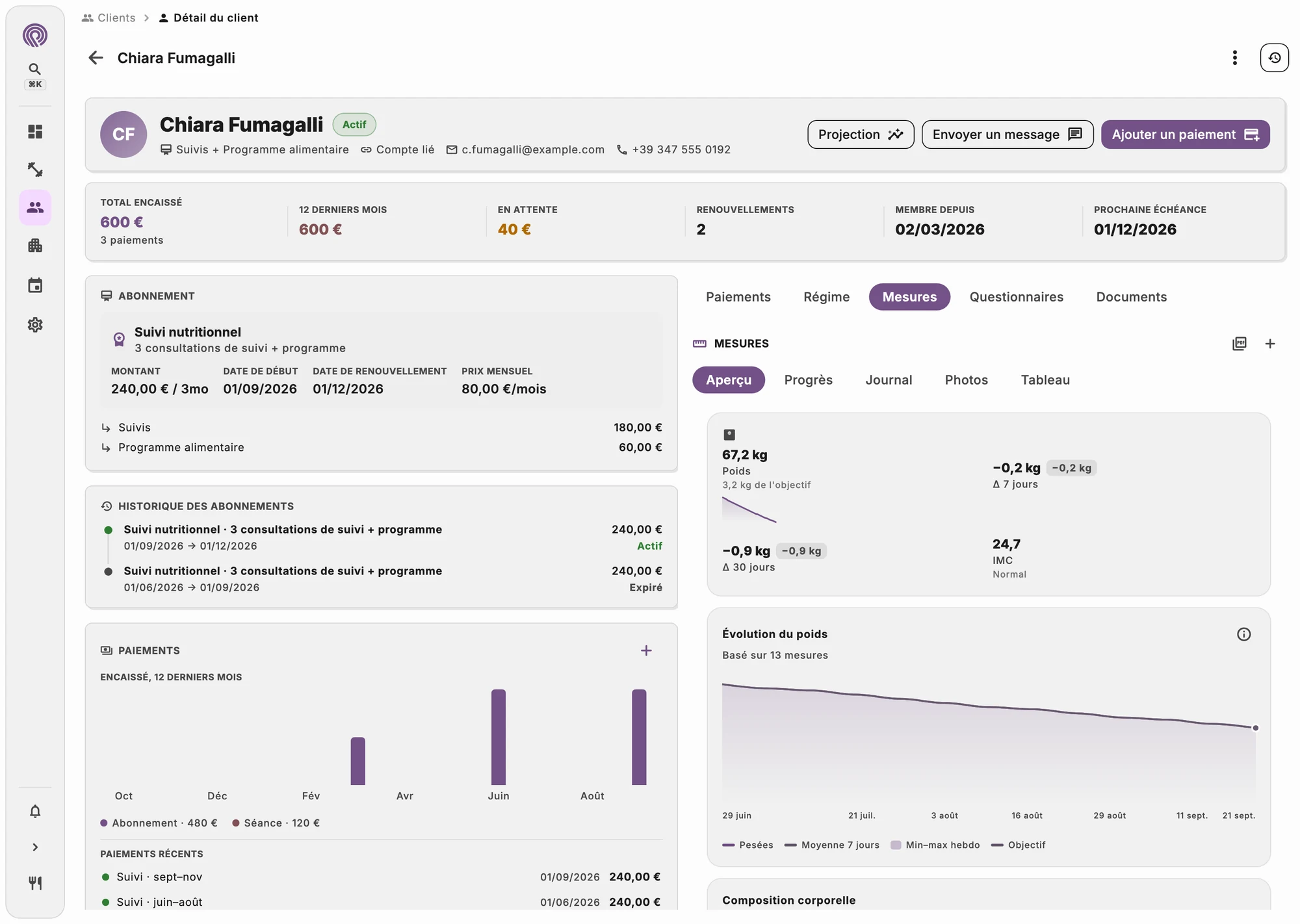Open the dashboard icon in sidebar
Viewport: 1300px width, 924px height.
tap(35, 132)
